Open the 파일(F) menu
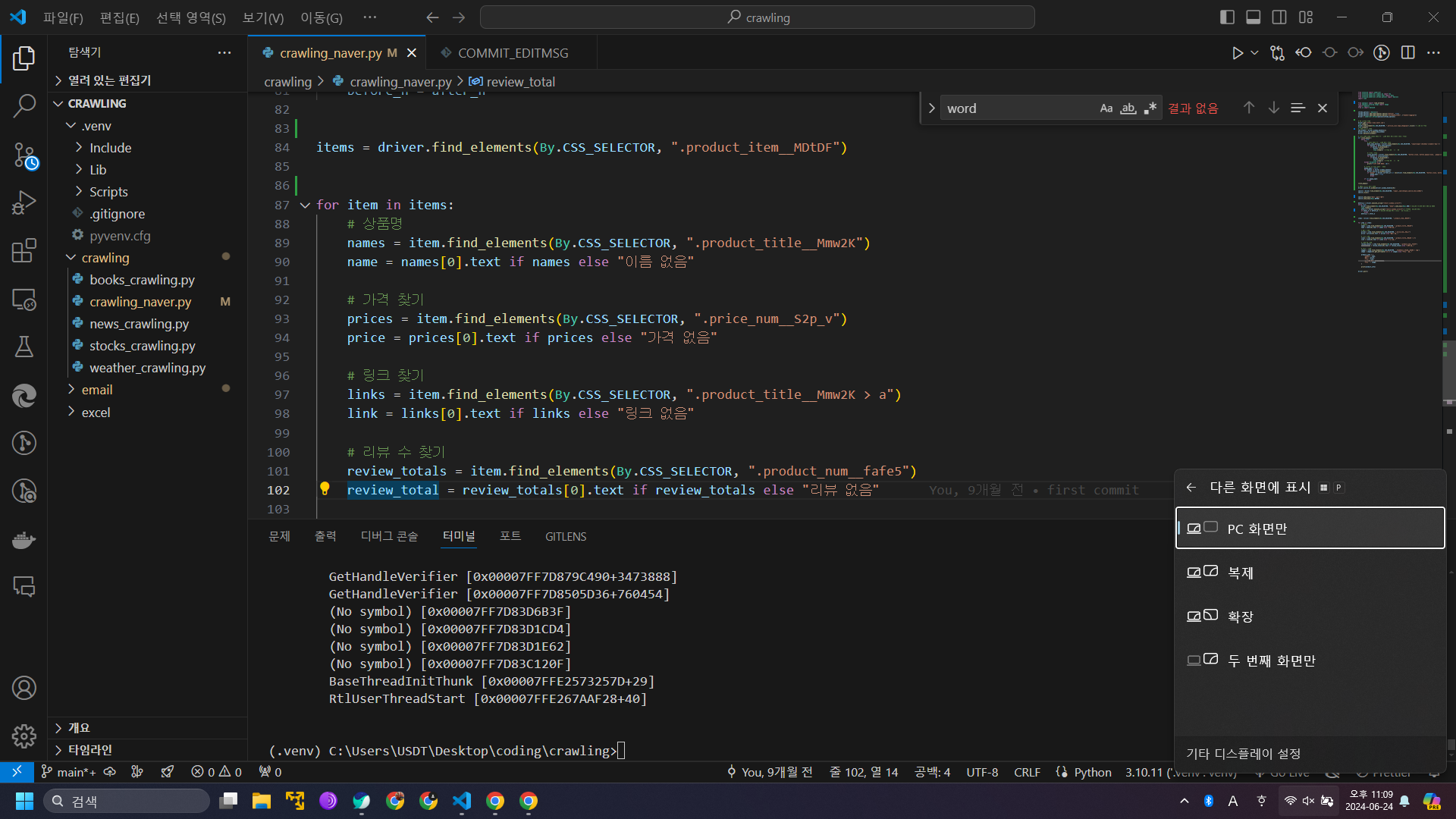 63,17
